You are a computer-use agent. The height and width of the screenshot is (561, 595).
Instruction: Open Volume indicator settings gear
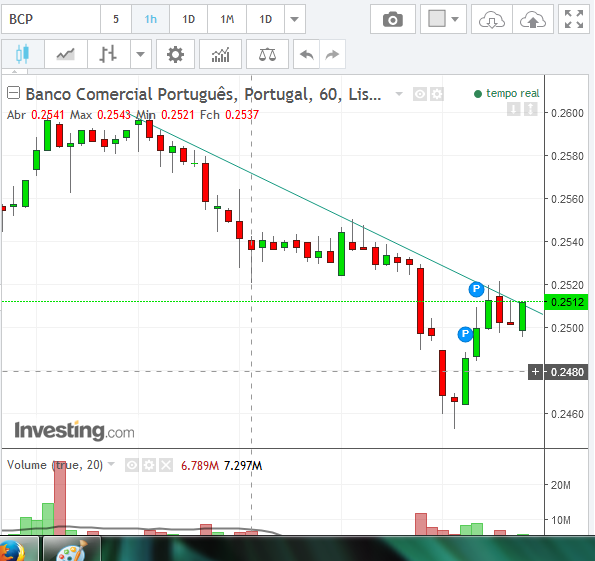pos(149,465)
